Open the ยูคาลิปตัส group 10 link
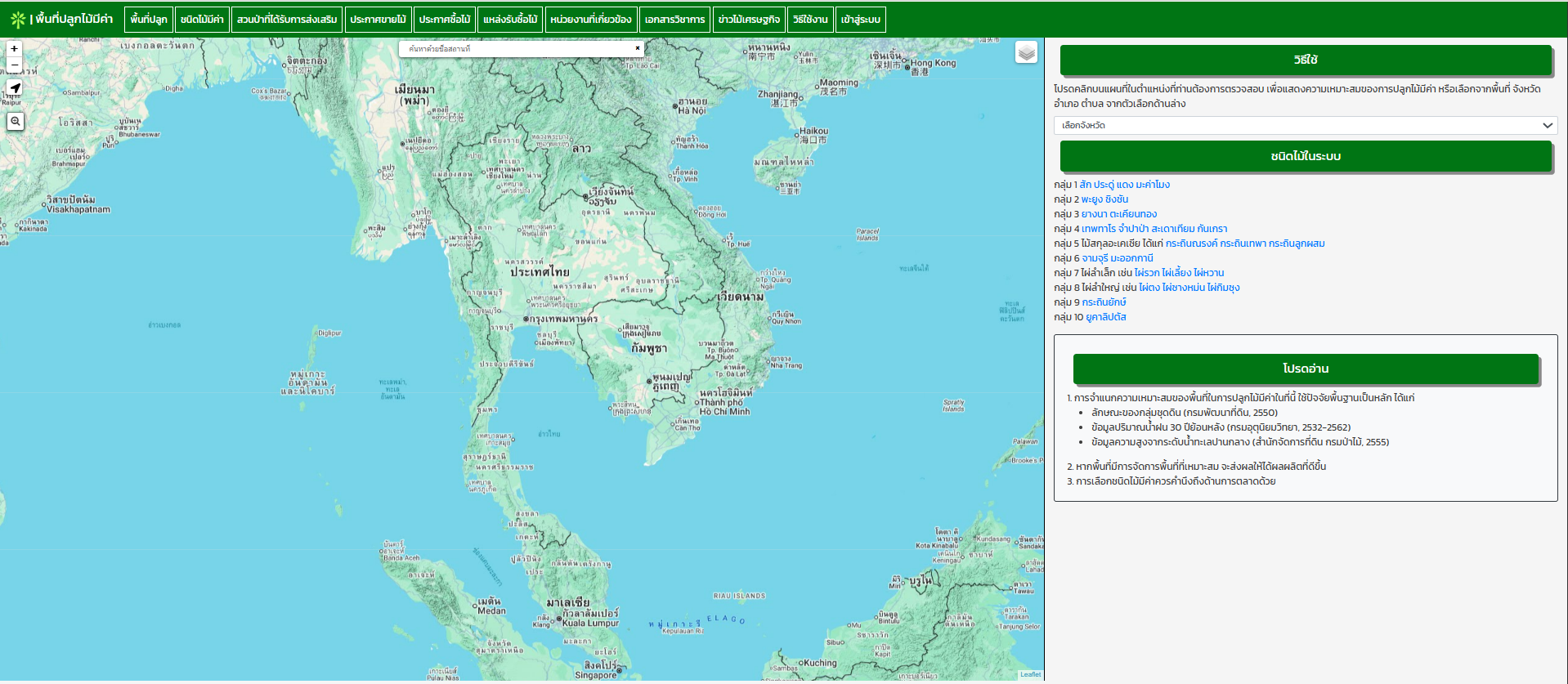 coord(1105,317)
